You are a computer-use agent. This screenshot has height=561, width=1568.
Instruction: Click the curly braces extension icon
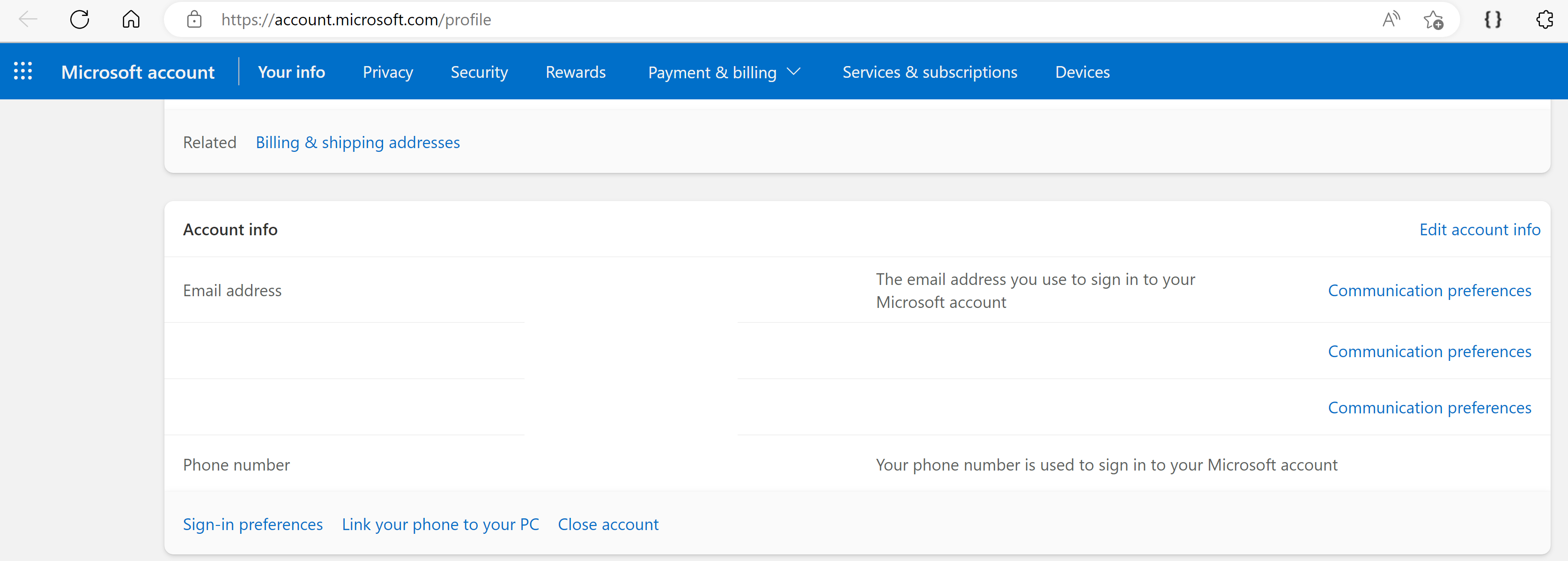coord(1493,20)
